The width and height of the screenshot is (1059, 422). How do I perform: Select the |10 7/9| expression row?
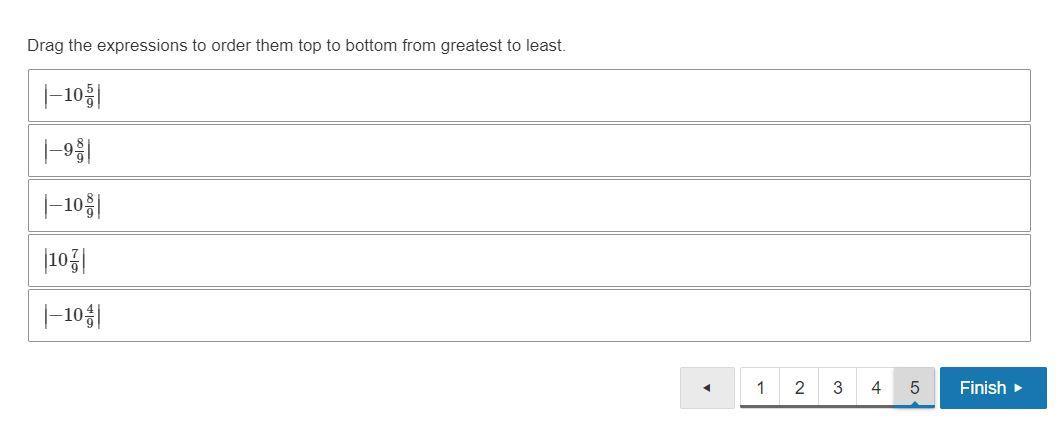[x=529, y=261]
